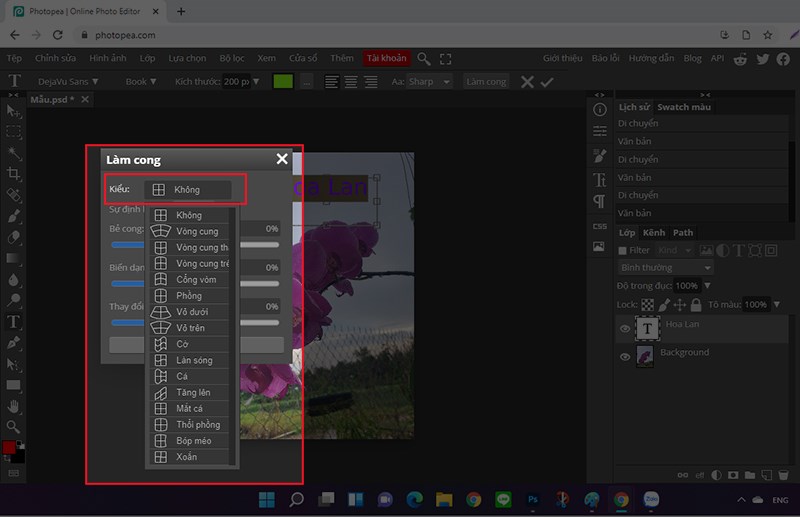
Task: Click the search magnifier in menu bar
Action: pos(424,59)
